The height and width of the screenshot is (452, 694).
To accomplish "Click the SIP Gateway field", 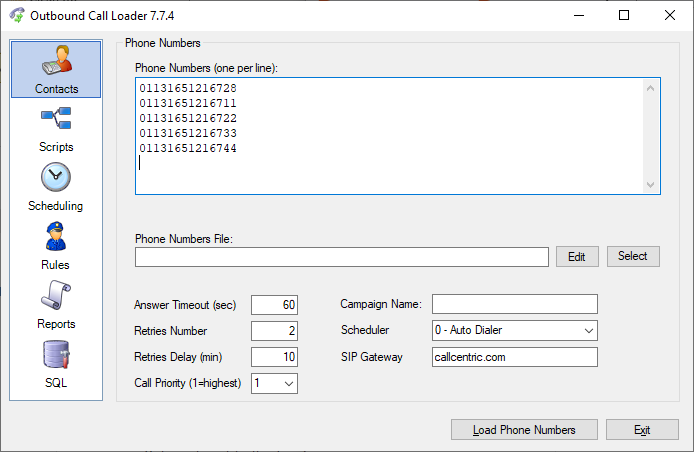I will coord(514,357).
